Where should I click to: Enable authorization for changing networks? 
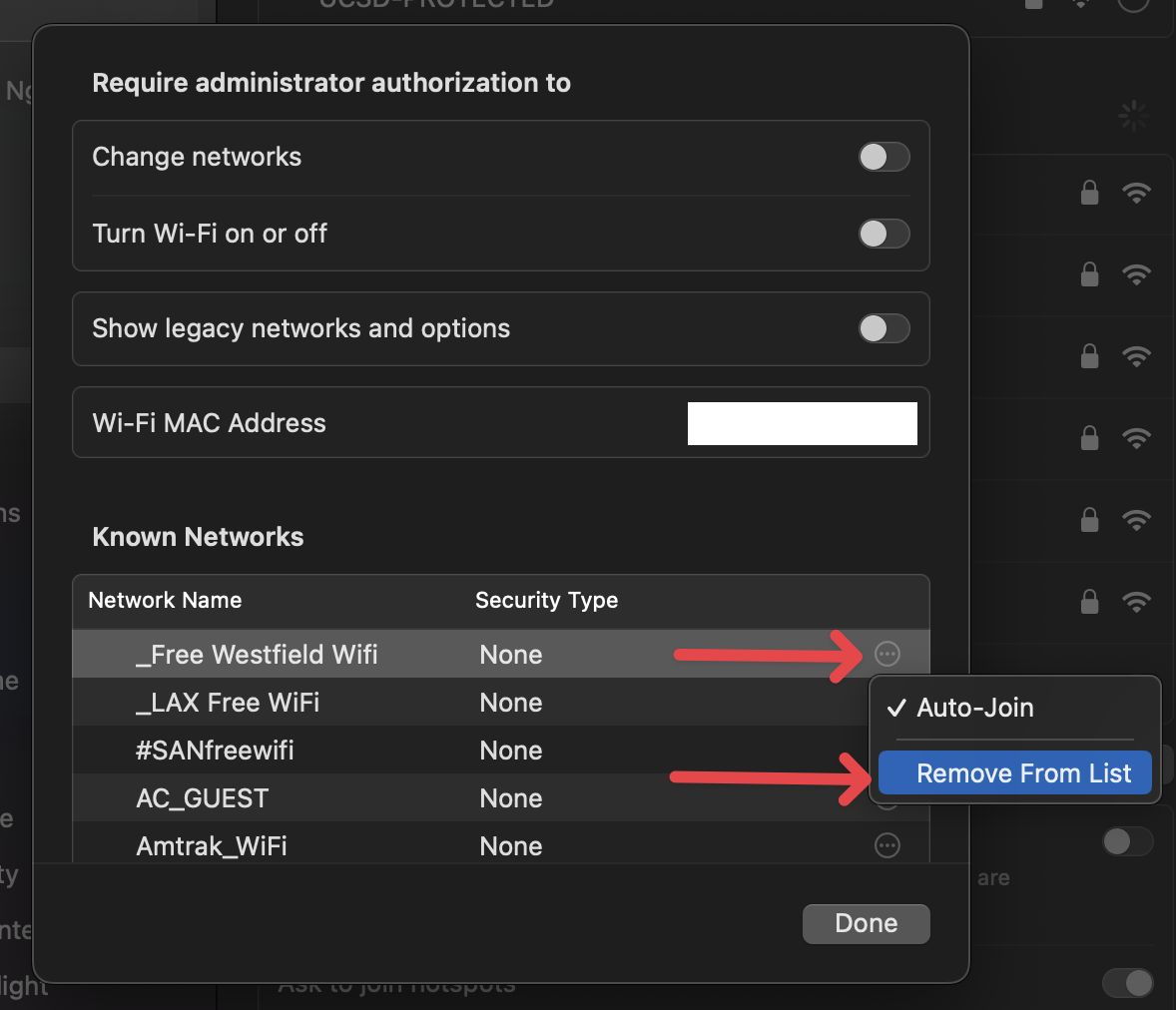(884, 157)
